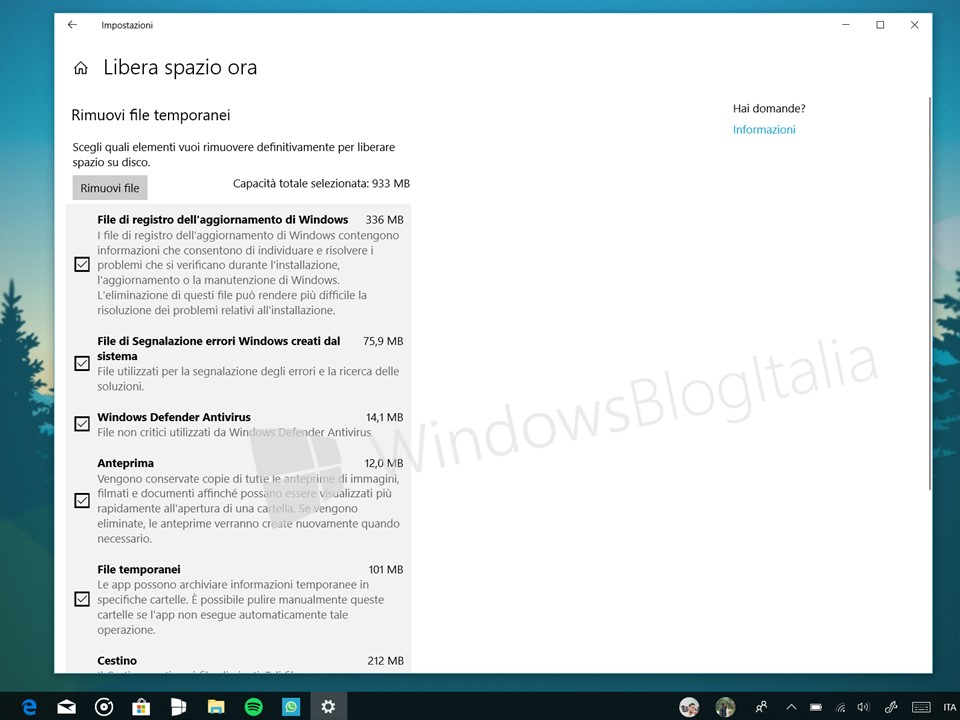Open second pinned contact avatar in taskbar
This screenshot has height=720, width=960.
(726, 707)
